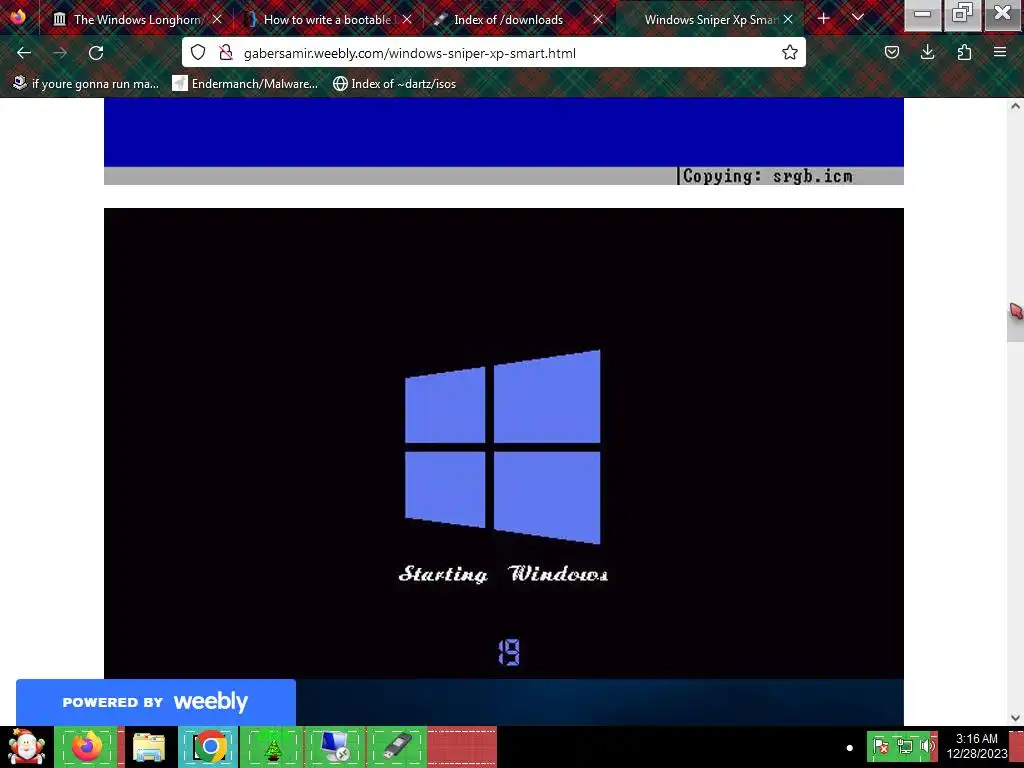The height and width of the screenshot is (768, 1024).
Task: Click the page scroll up arrow
Action: coord(1016,106)
